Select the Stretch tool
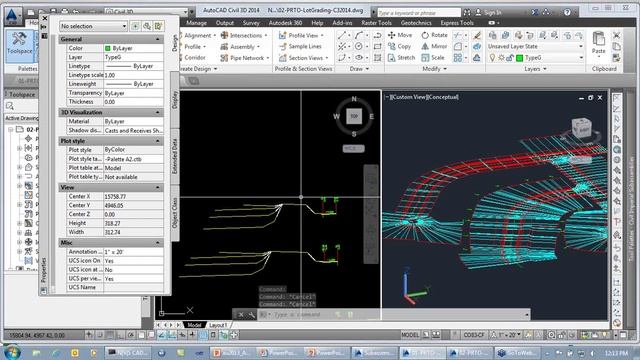Image resolution: width=640 pixels, height=360 pixels. 401,58
